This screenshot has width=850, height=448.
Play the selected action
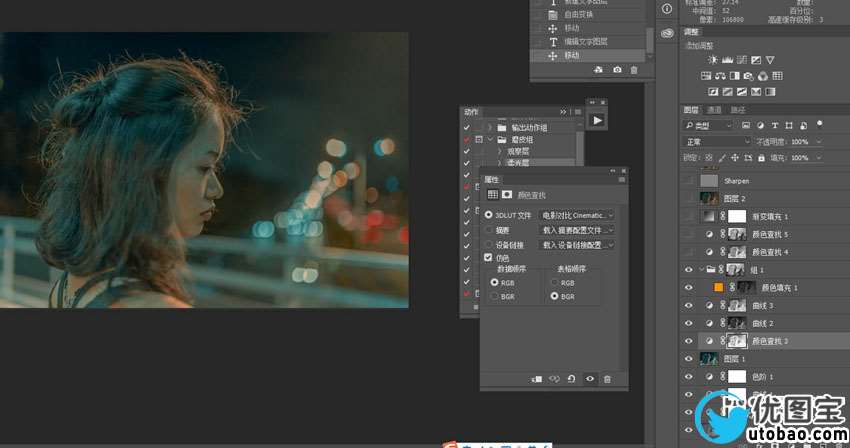coord(597,120)
